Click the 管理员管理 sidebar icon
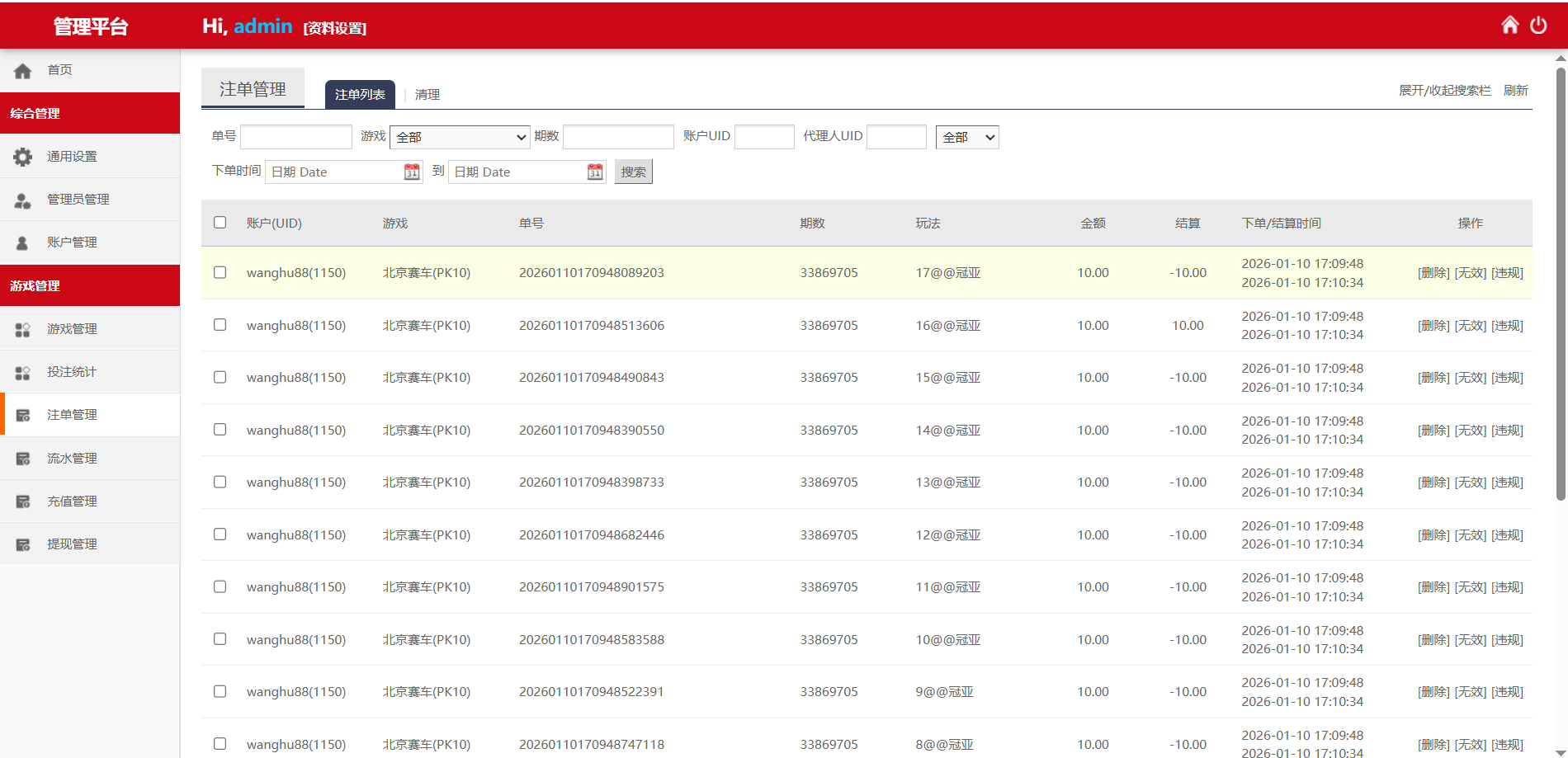 pyautogui.click(x=23, y=200)
